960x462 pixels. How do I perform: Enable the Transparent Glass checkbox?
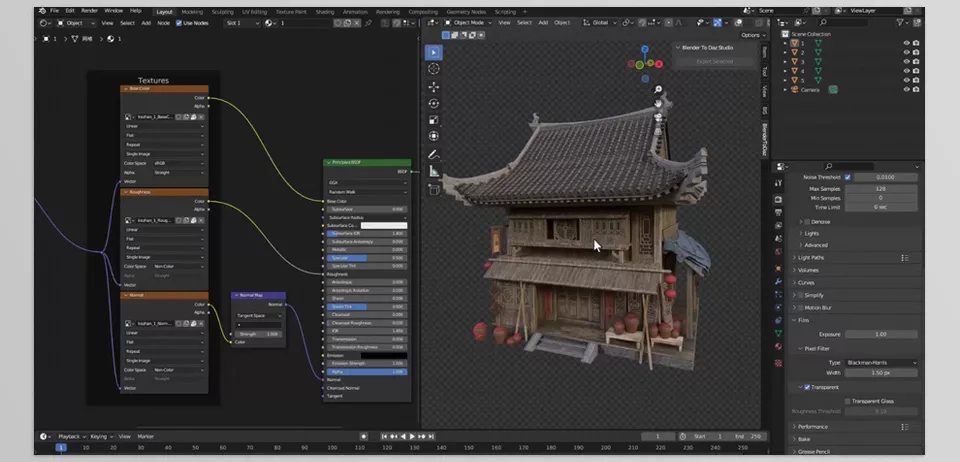click(847, 401)
